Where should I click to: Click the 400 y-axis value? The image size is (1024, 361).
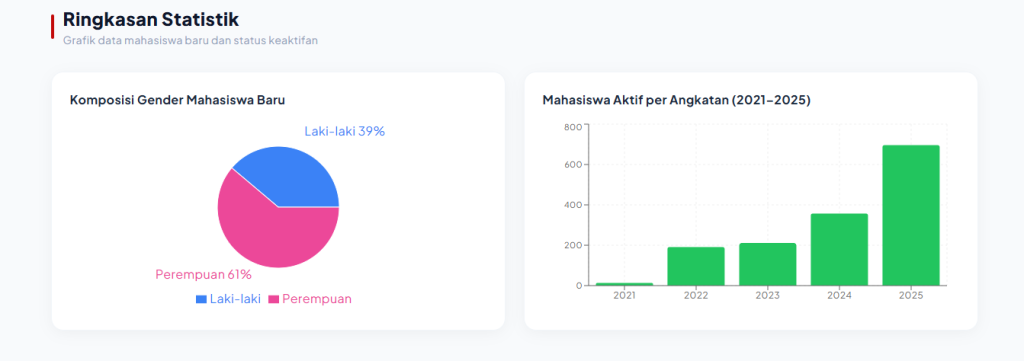pyautogui.click(x=573, y=205)
